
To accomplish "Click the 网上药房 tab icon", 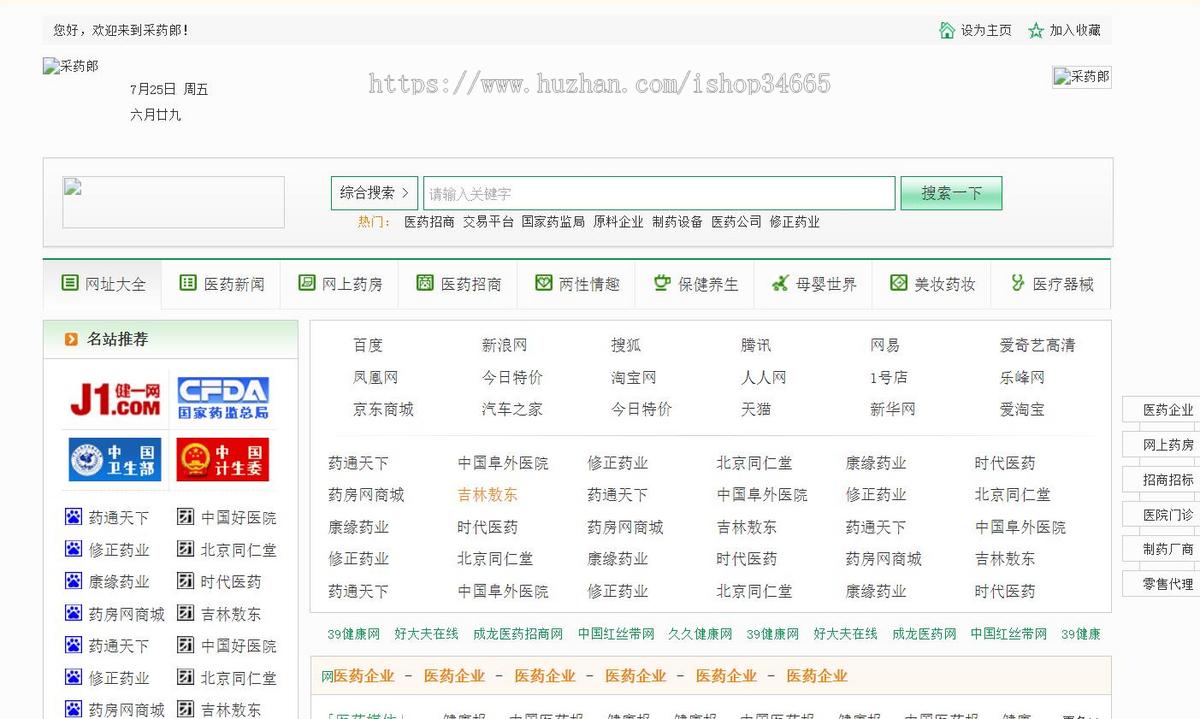I will click(306, 283).
